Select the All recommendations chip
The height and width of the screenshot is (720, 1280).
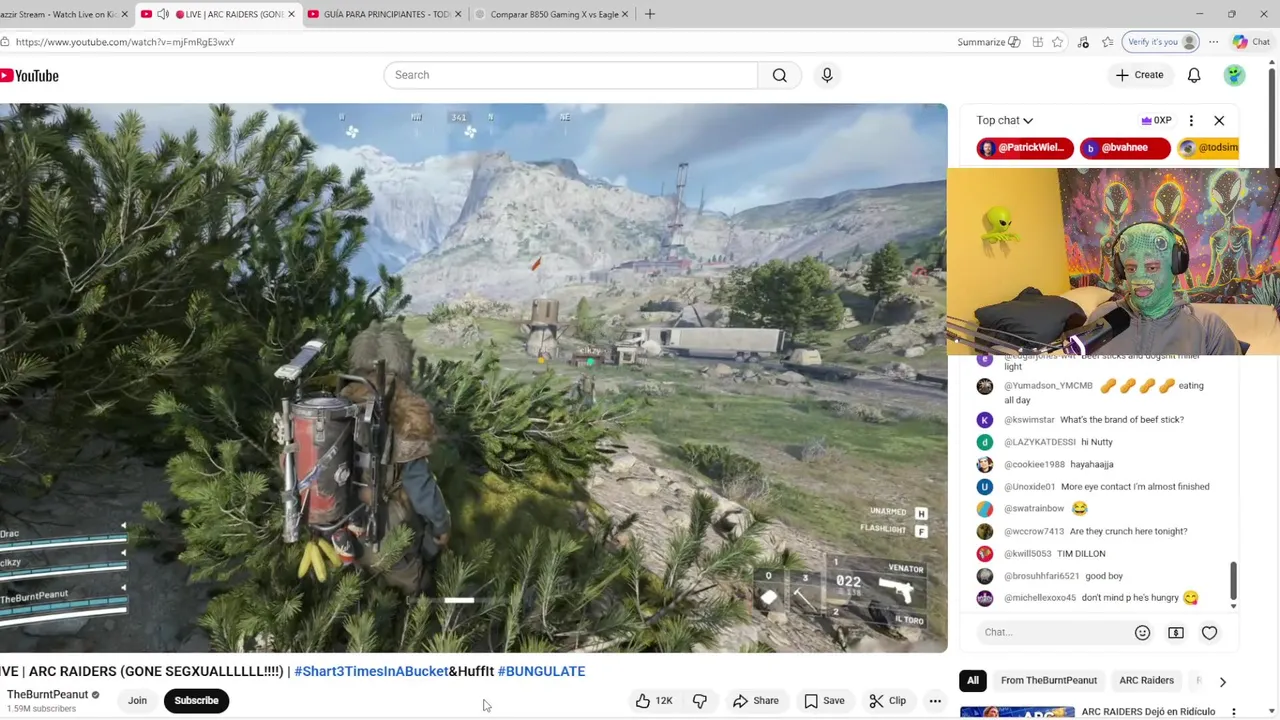pos(973,680)
